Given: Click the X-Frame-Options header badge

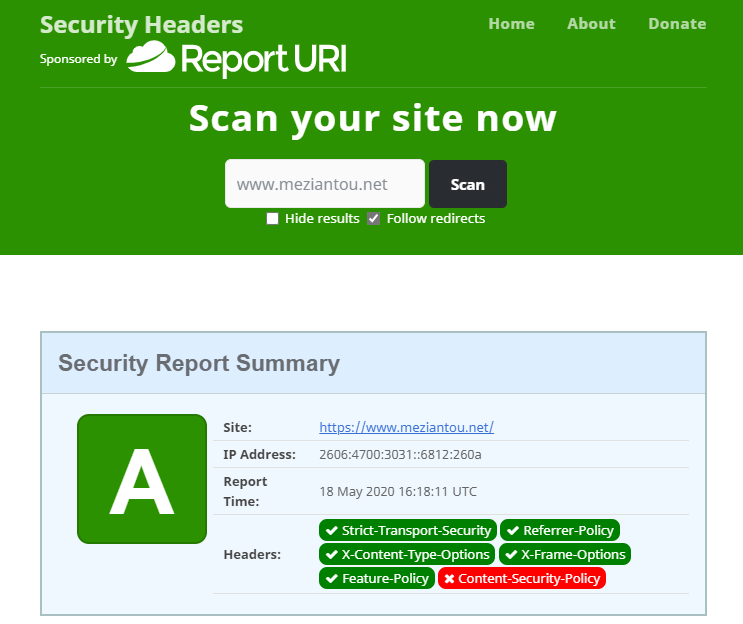Looking at the screenshot, I should [x=564, y=554].
